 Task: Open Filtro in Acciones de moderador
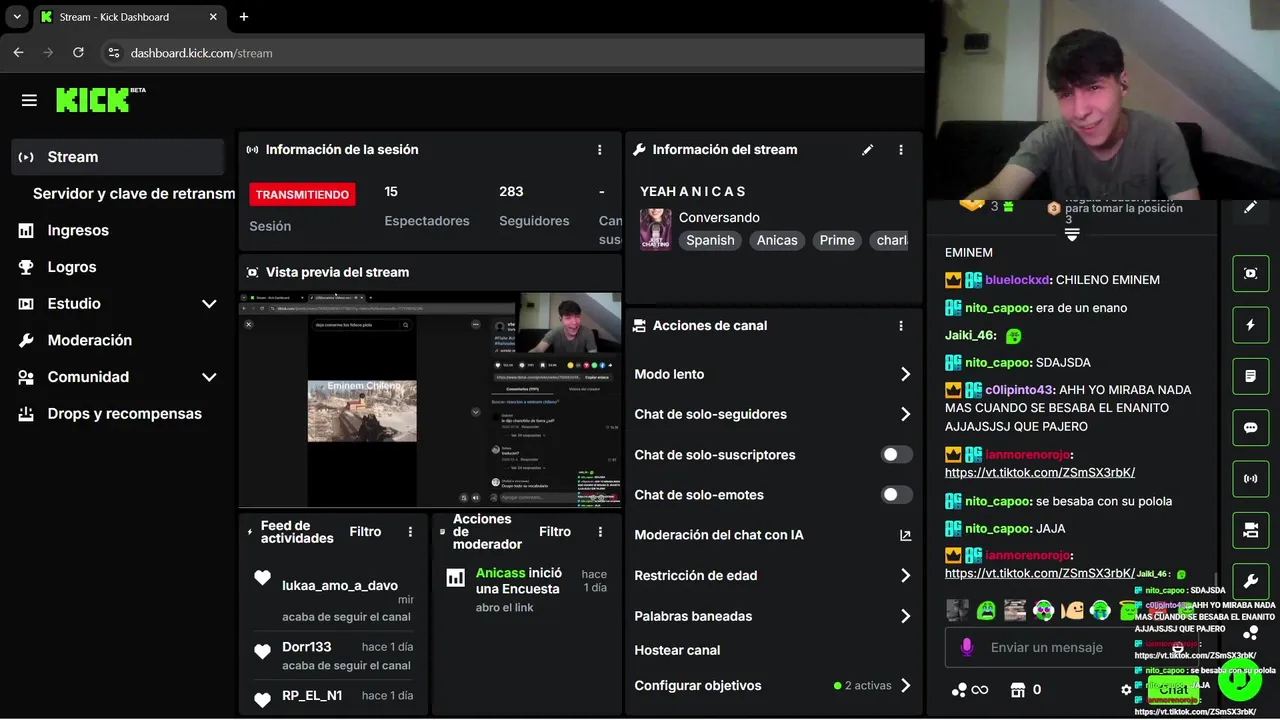pos(555,532)
